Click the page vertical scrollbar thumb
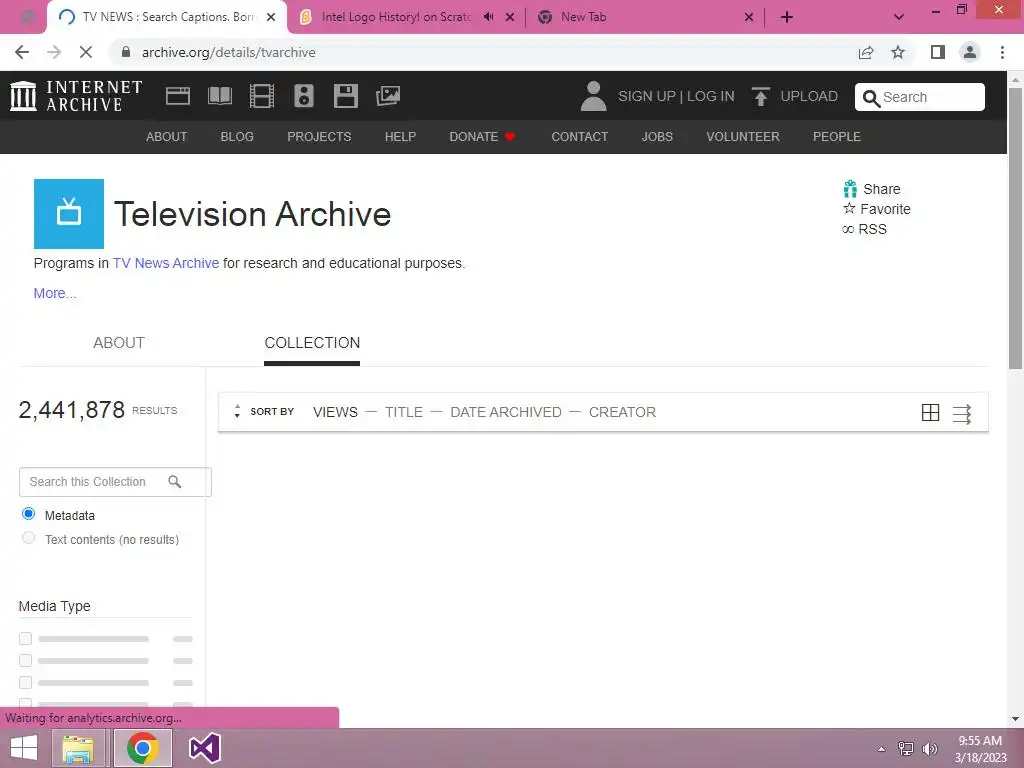Screen dimensions: 1024x768 [1015, 229]
